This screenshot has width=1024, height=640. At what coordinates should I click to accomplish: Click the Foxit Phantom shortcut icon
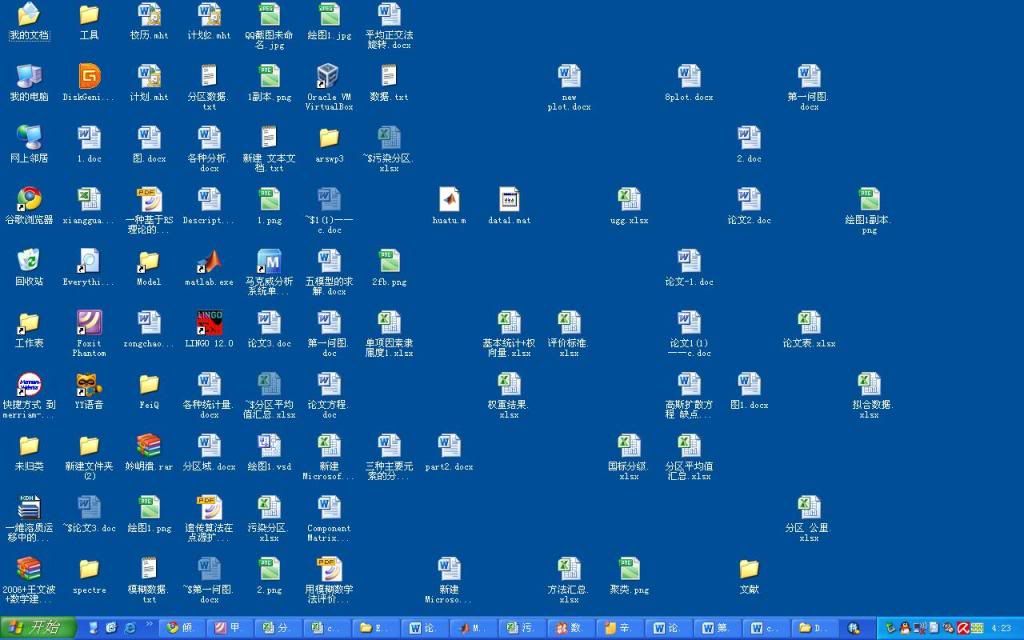click(89, 324)
